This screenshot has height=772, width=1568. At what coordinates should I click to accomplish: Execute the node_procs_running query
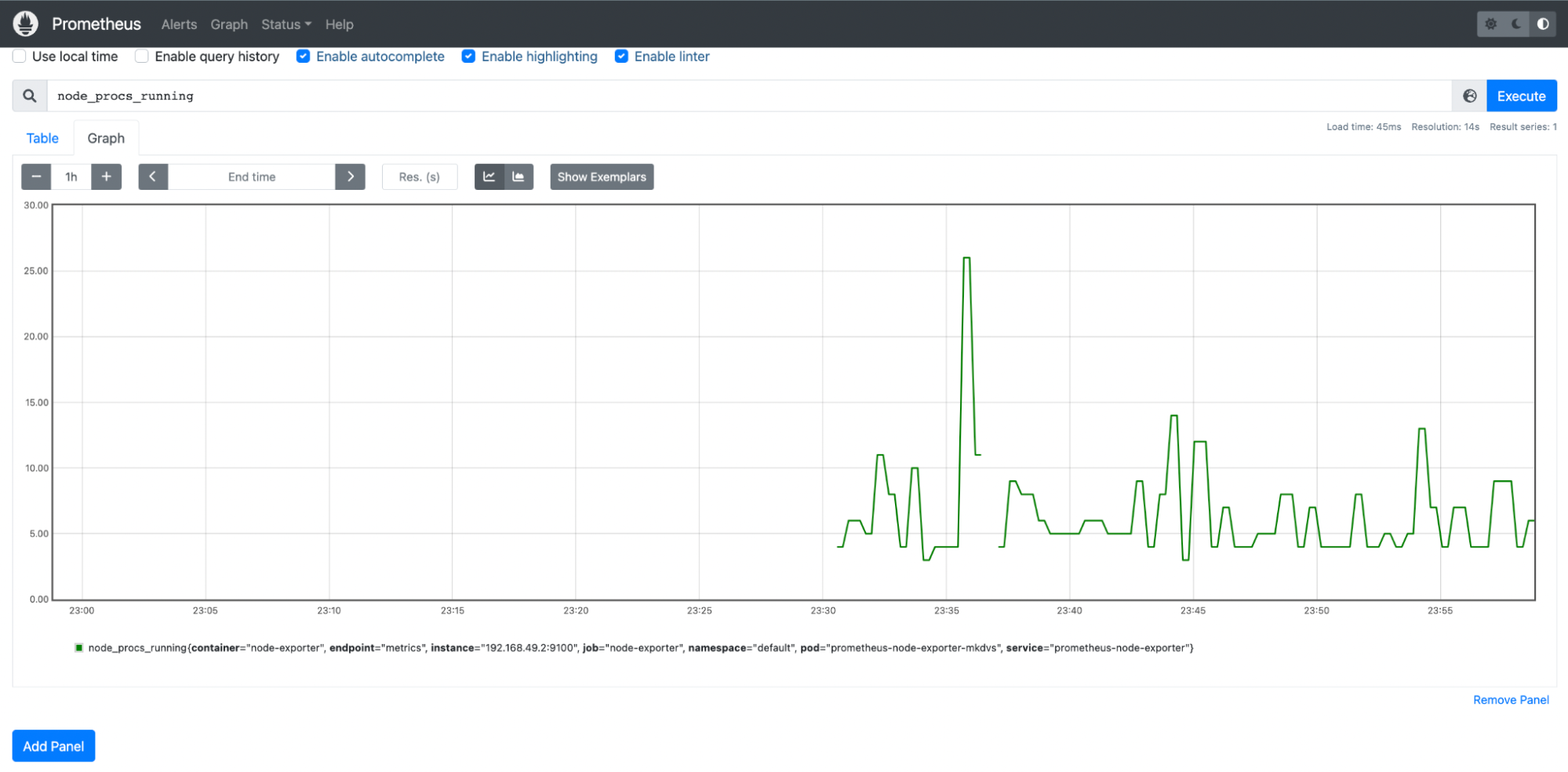tap(1521, 95)
